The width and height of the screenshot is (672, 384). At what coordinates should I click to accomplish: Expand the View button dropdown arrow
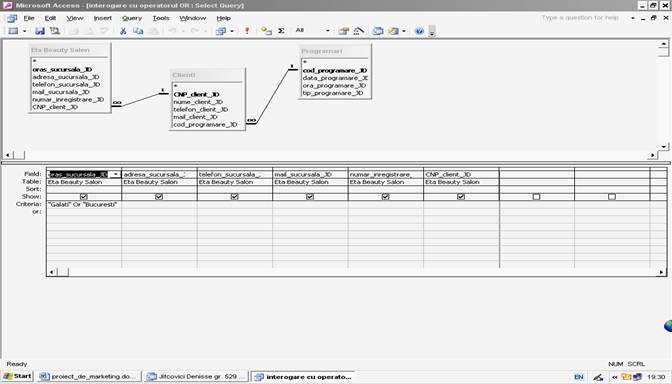pyautogui.click(x=24, y=31)
